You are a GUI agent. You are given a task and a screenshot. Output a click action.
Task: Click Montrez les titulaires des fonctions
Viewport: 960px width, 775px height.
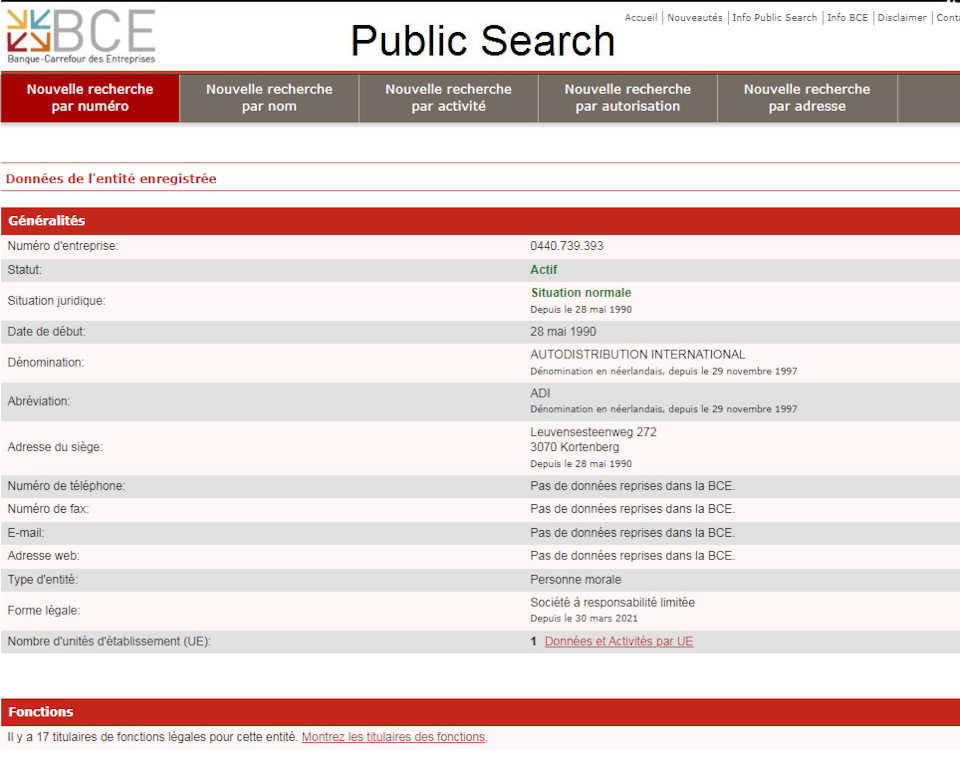coord(393,737)
